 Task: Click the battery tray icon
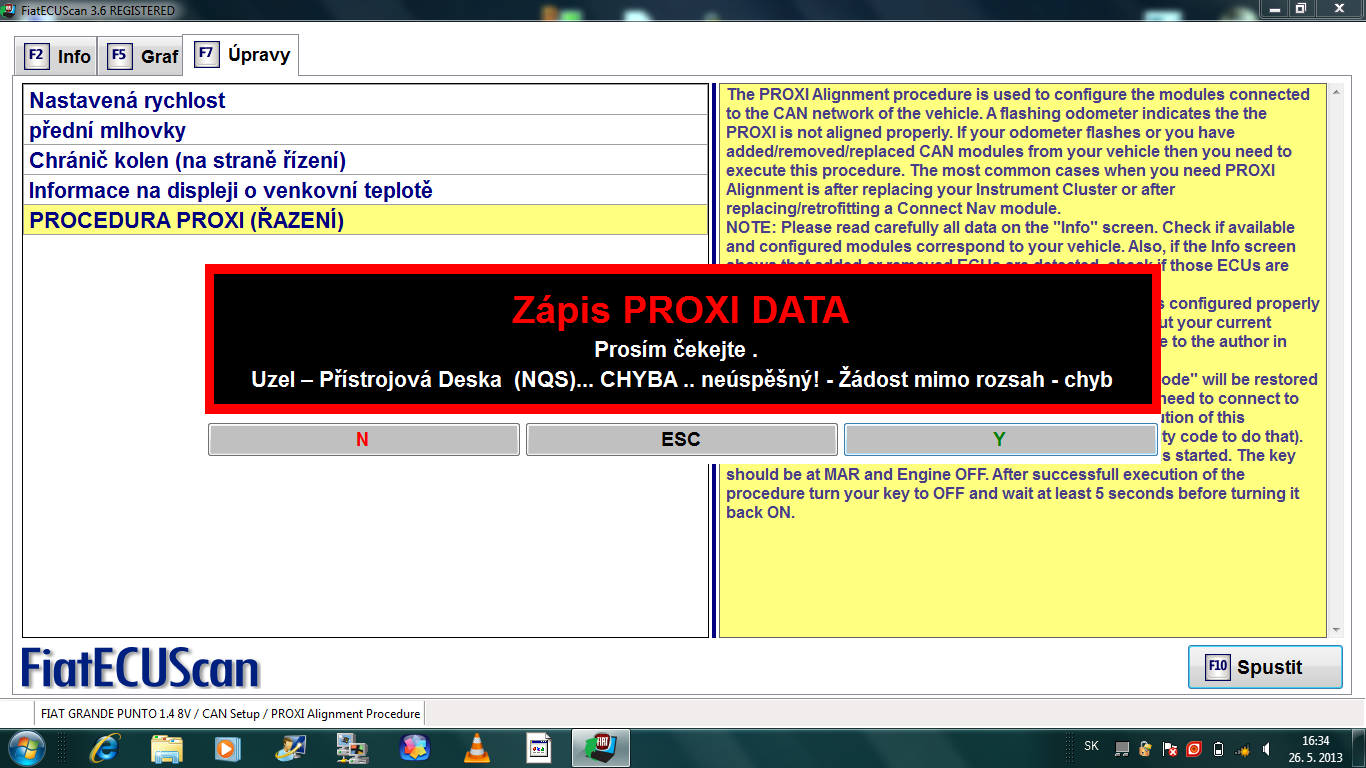point(1218,748)
